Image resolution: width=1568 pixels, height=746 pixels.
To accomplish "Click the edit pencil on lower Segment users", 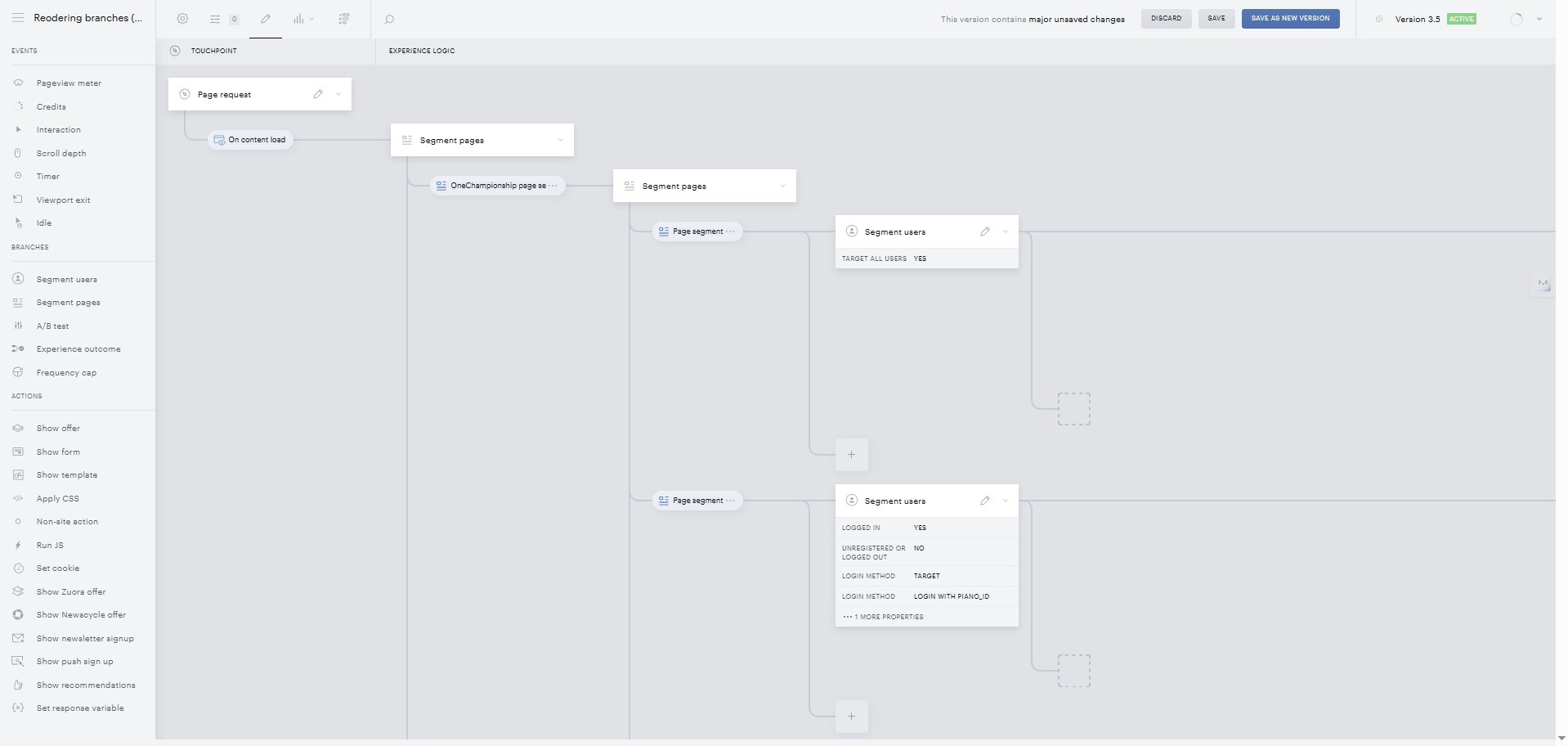I will (985, 501).
